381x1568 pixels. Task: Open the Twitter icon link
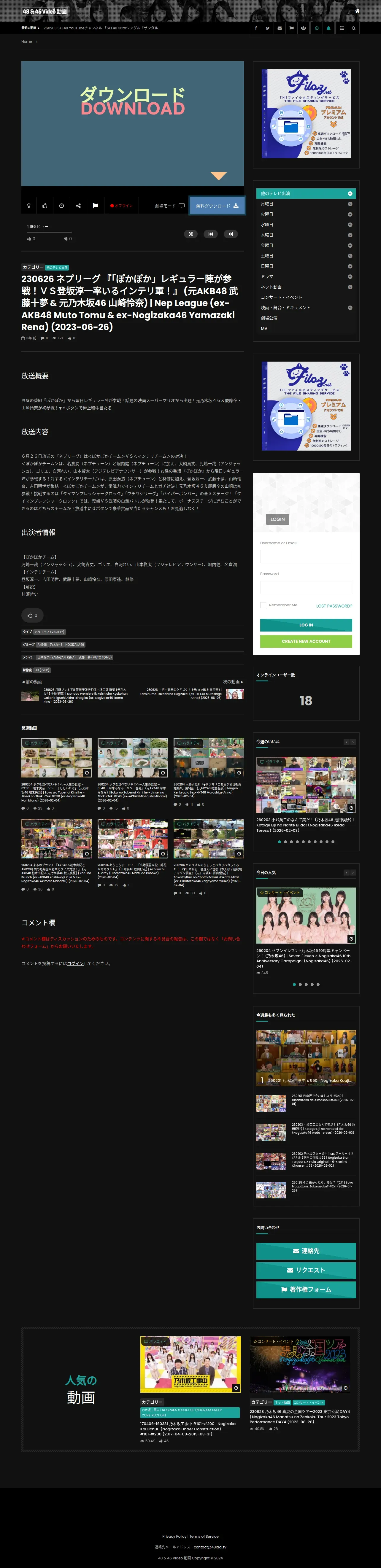pos(268,28)
